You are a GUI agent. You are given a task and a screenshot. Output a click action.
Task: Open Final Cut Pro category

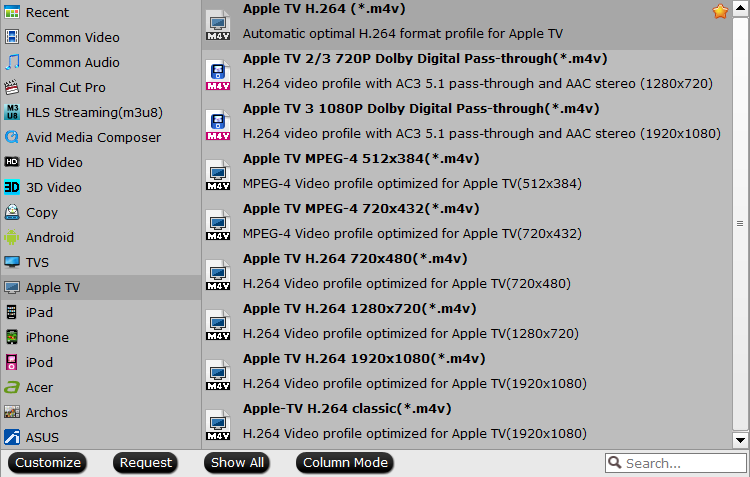100,87
